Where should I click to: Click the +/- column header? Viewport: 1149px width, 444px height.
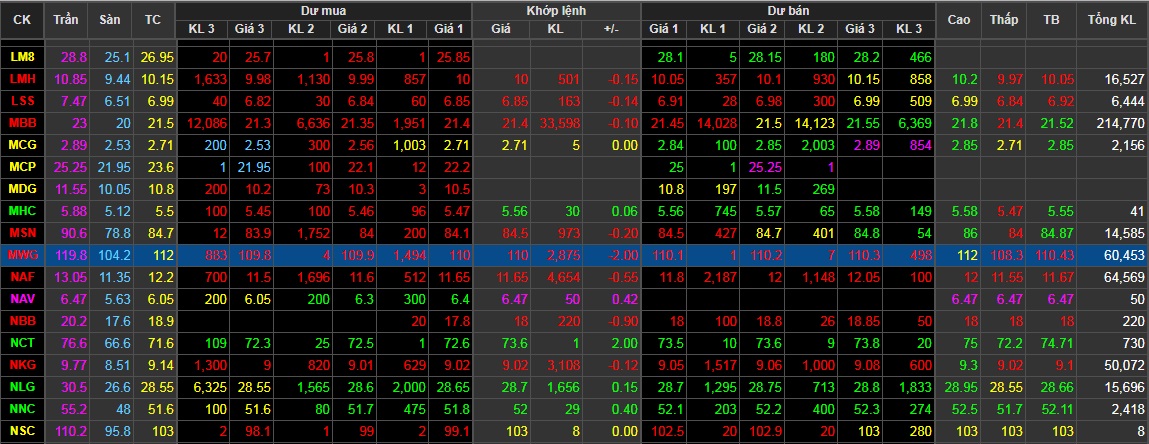(x=611, y=29)
